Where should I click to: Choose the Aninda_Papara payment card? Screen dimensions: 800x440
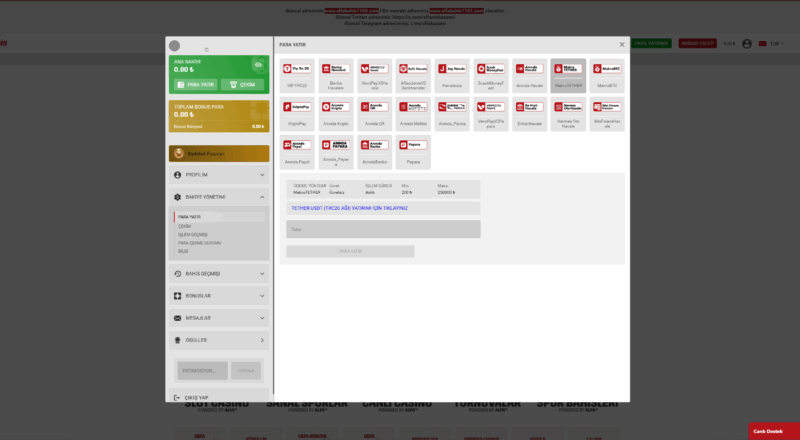[336, 152]
